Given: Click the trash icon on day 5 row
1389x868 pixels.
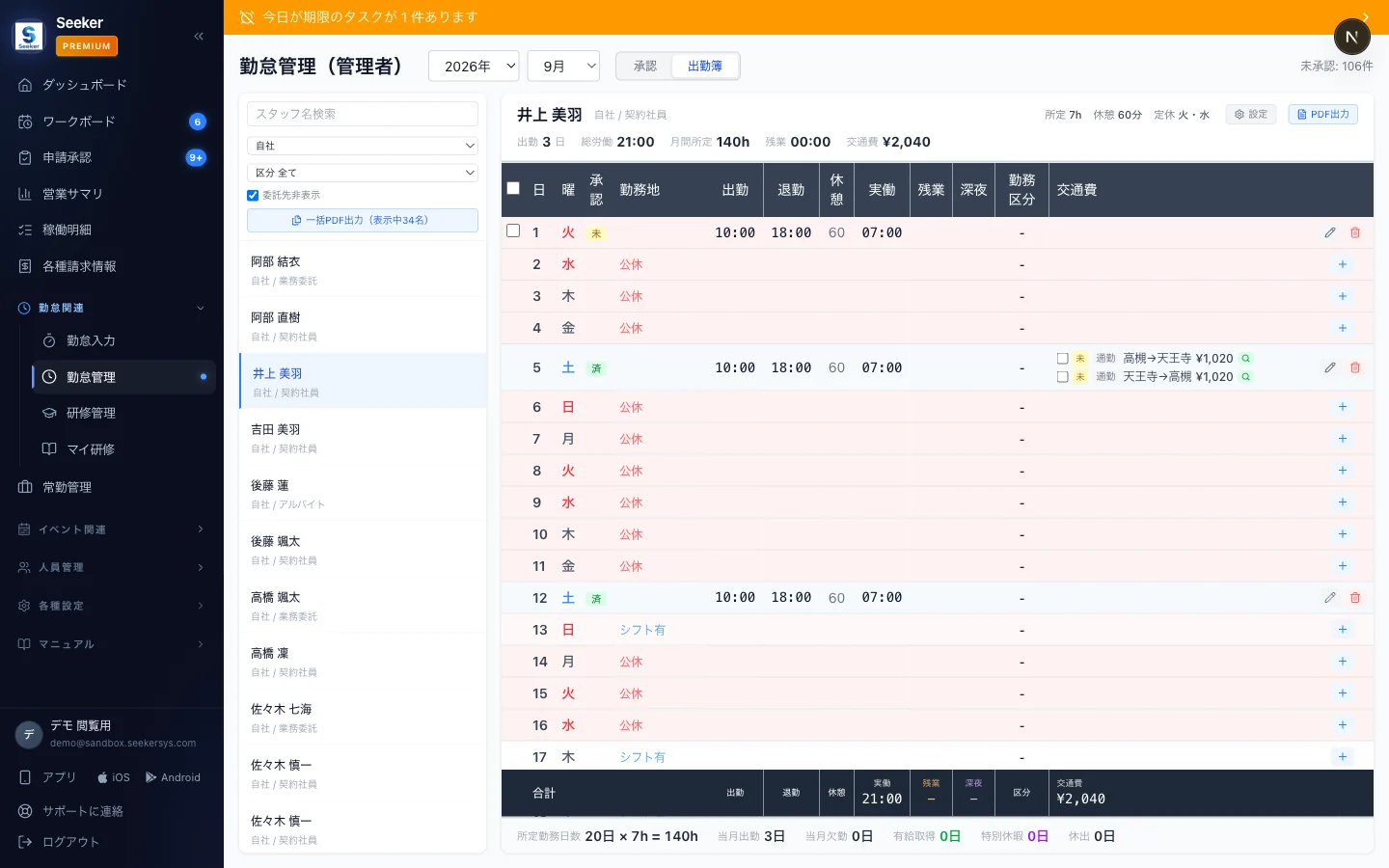Looking at the screenshot, I should [x=1355, y=367].
